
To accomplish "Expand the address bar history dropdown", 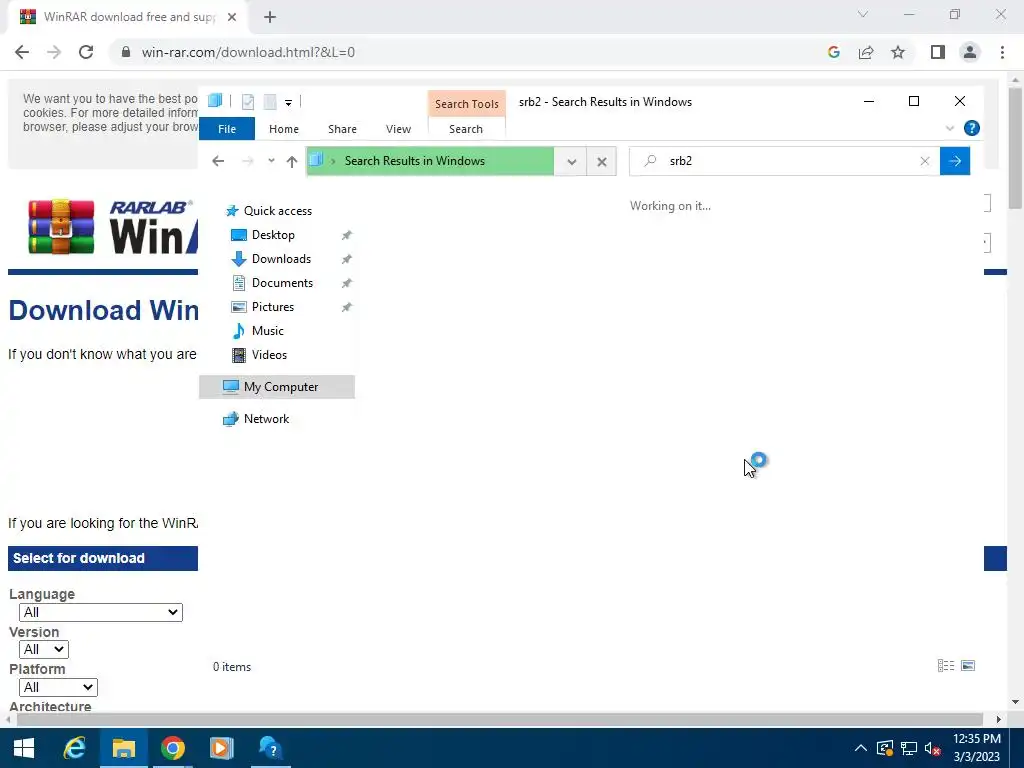I will 571,161.
